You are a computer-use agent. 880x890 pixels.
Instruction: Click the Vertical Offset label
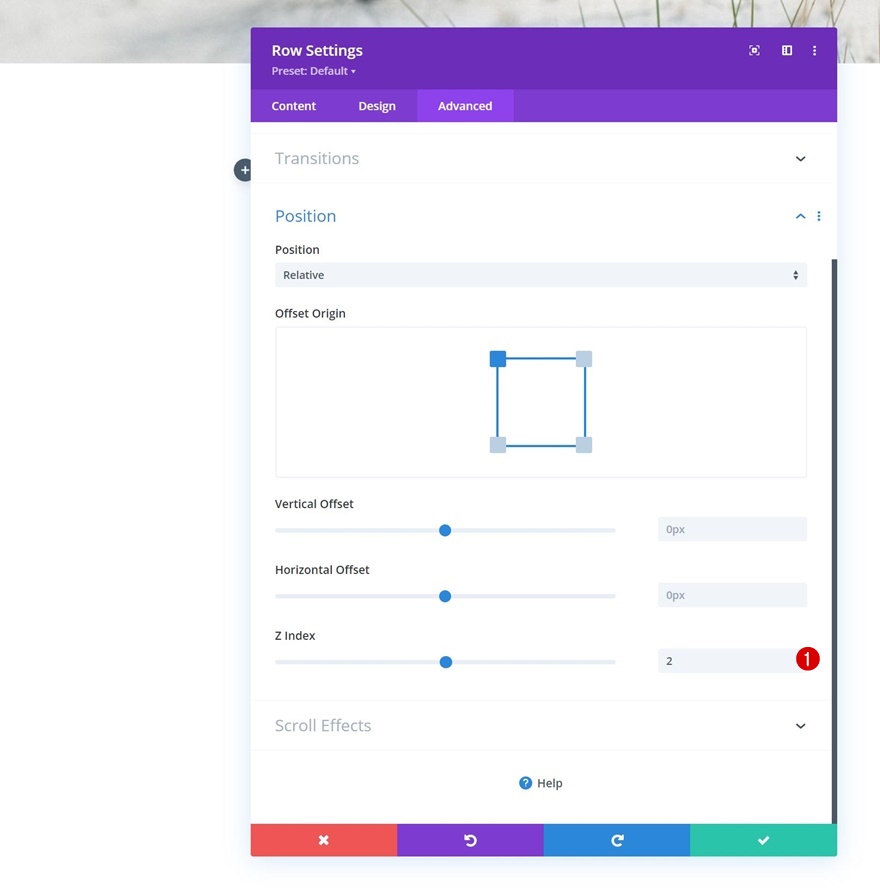coord(314,504)
